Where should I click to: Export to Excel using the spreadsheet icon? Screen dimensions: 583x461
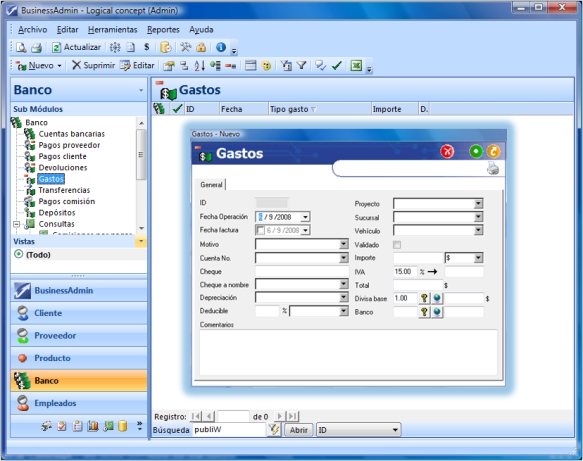(x=356, y=66)
